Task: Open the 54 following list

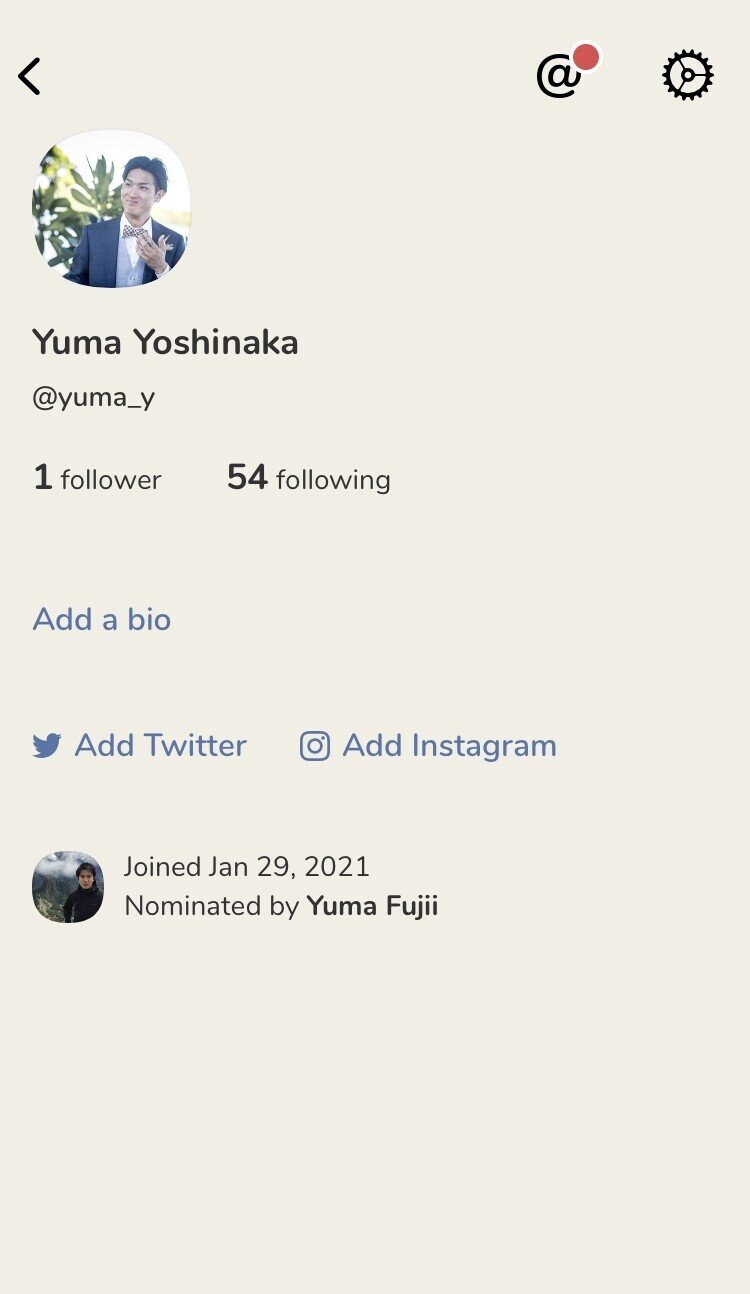Action: 309,478
